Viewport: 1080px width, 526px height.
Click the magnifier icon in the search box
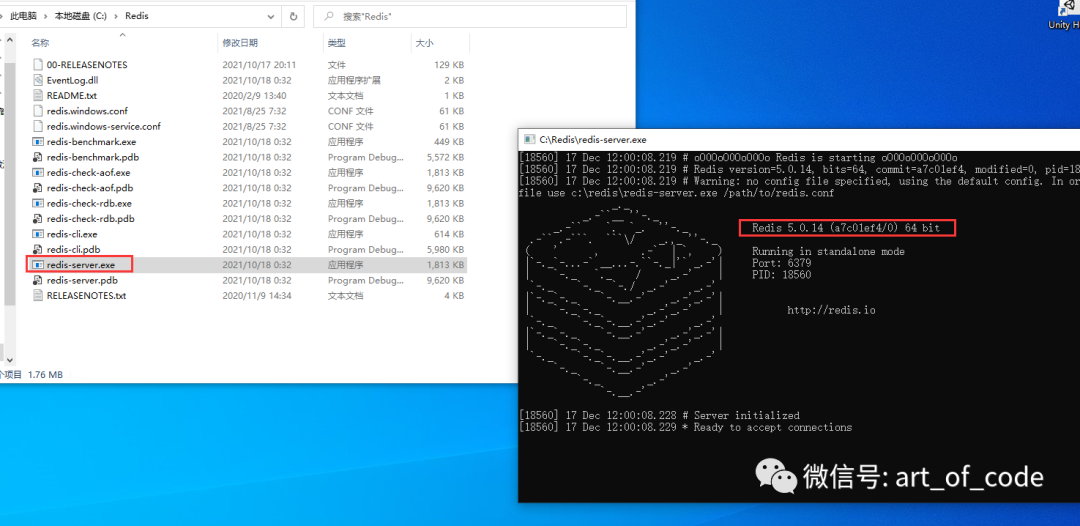click(x=329, y=16)
